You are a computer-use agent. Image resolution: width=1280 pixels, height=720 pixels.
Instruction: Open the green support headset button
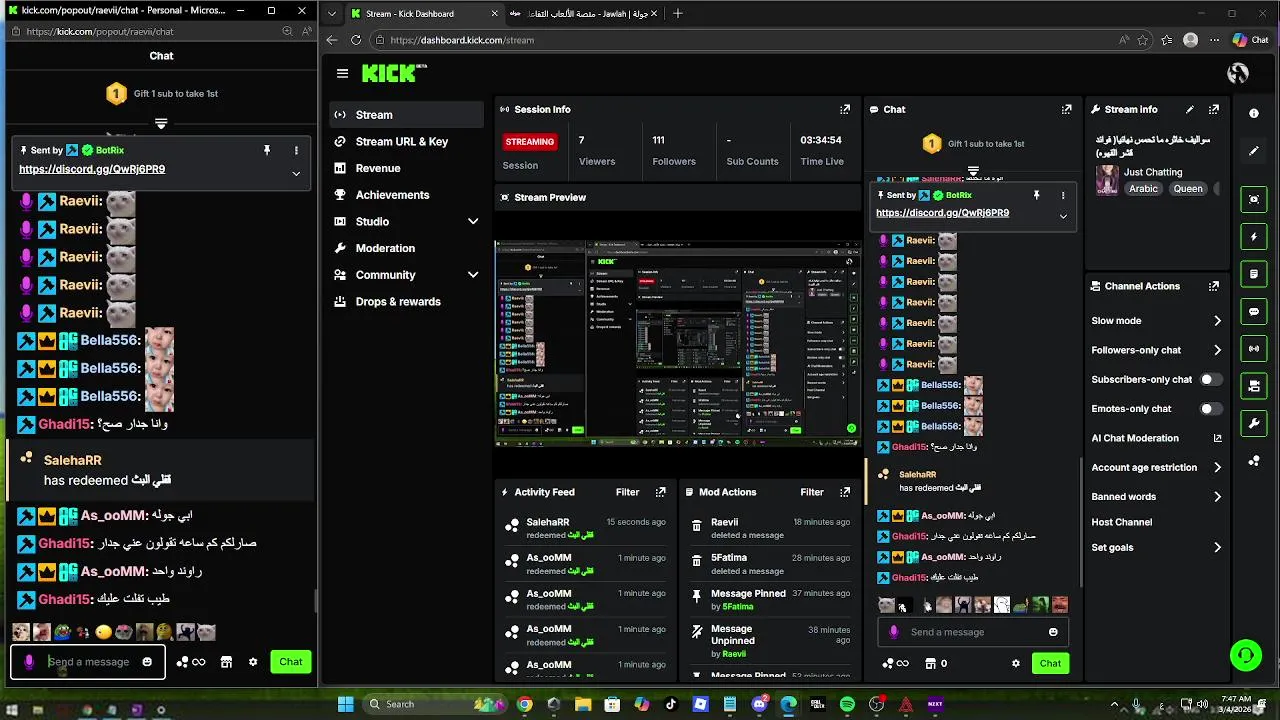click(x=1246, y=656)
